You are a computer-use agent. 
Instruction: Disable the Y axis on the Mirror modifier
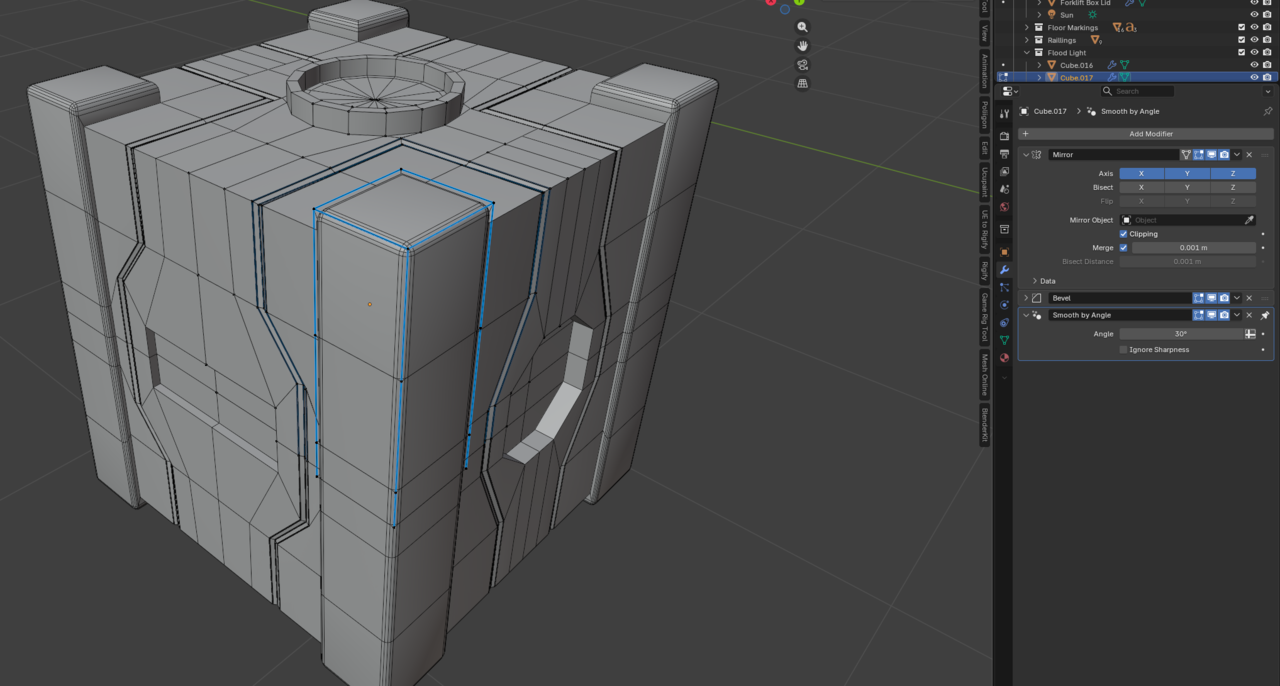pos(1187,173)
